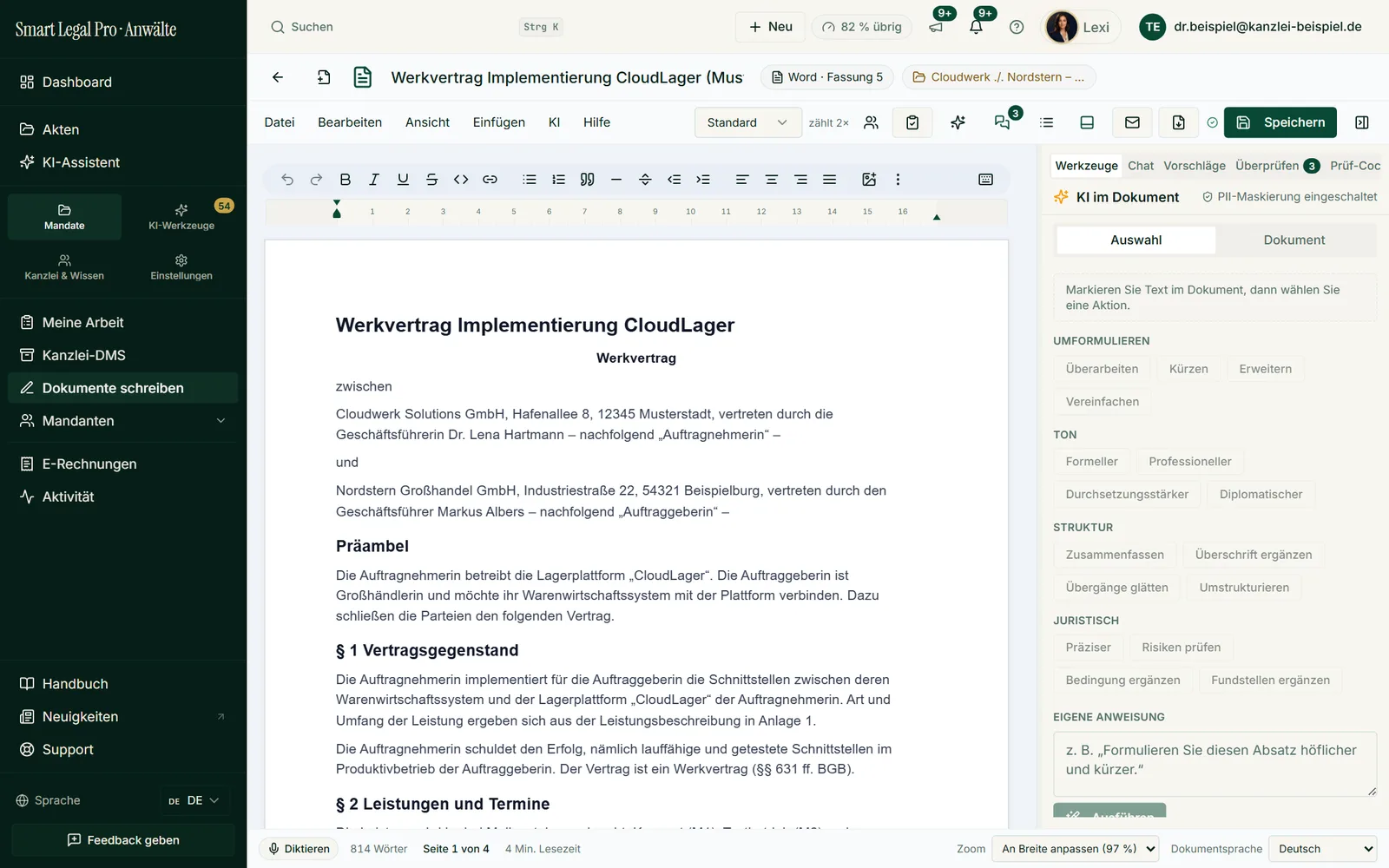Switch to the Vorschläge tab

1195,166
